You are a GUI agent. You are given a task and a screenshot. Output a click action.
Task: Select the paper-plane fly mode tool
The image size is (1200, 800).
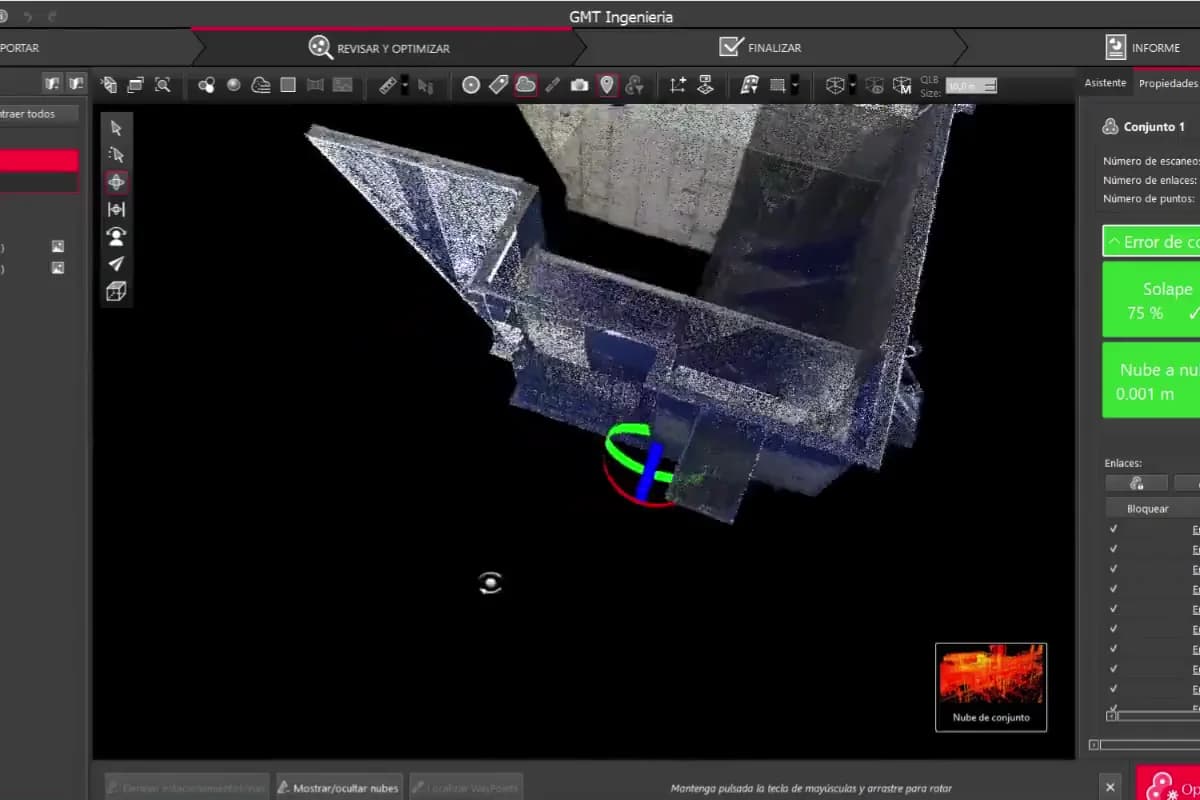click(116, 264)
